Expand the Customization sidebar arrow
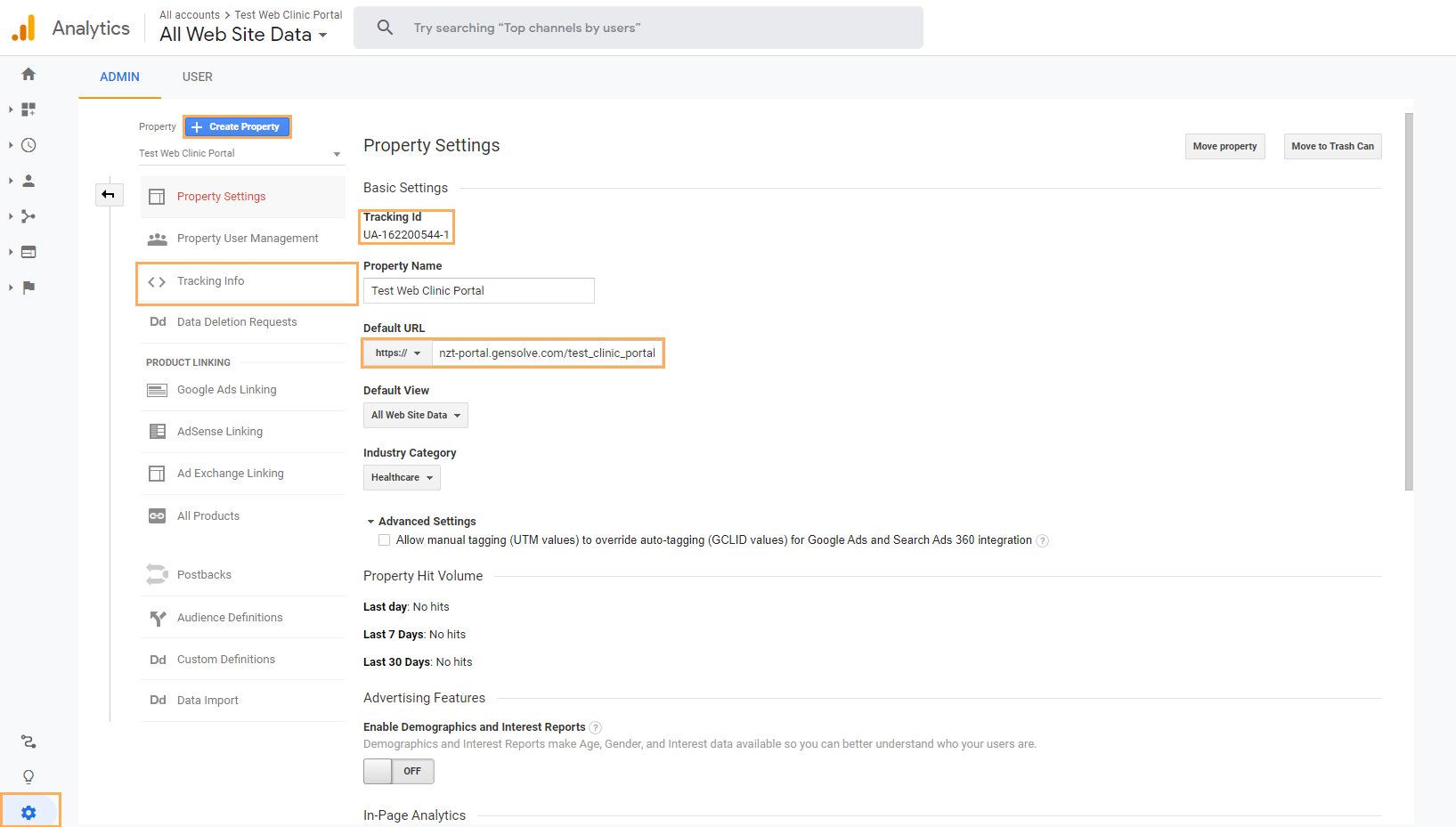Viewport: 1456px width, 827px height. coord(11,109)
